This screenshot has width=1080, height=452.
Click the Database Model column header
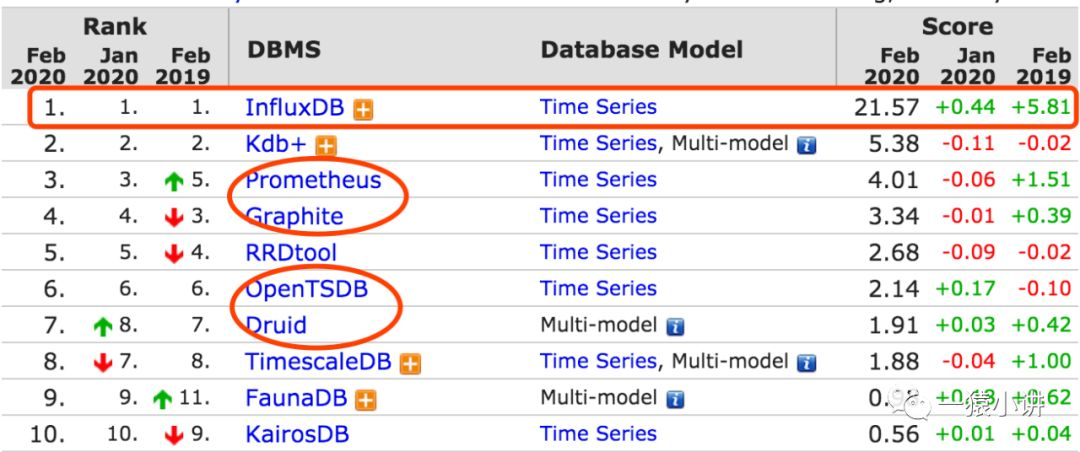(x=641, y=49)
